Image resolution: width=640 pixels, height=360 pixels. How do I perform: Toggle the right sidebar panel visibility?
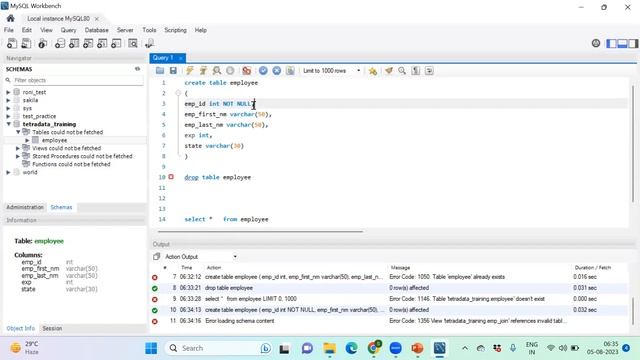(x=633, y=43)
